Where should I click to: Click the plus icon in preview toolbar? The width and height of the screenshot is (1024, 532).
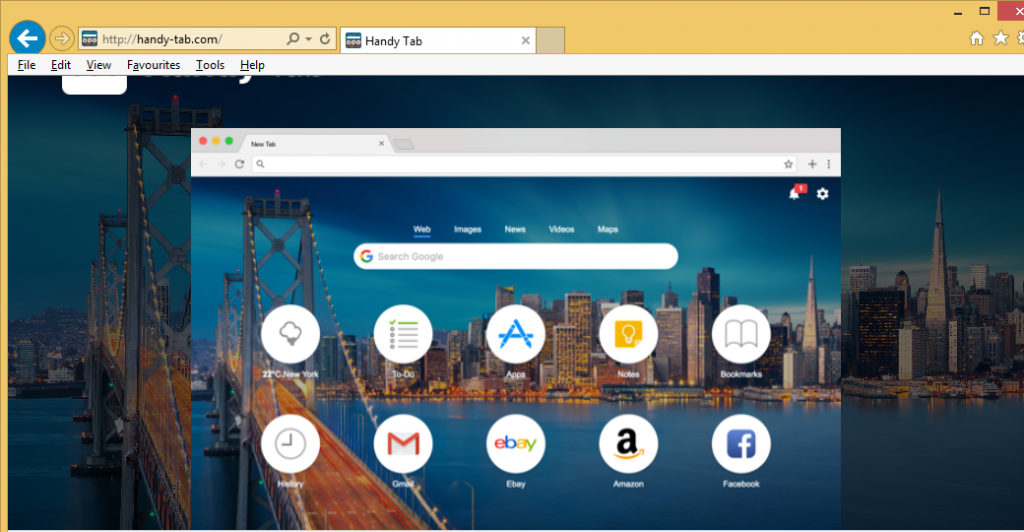click(812, 164)
